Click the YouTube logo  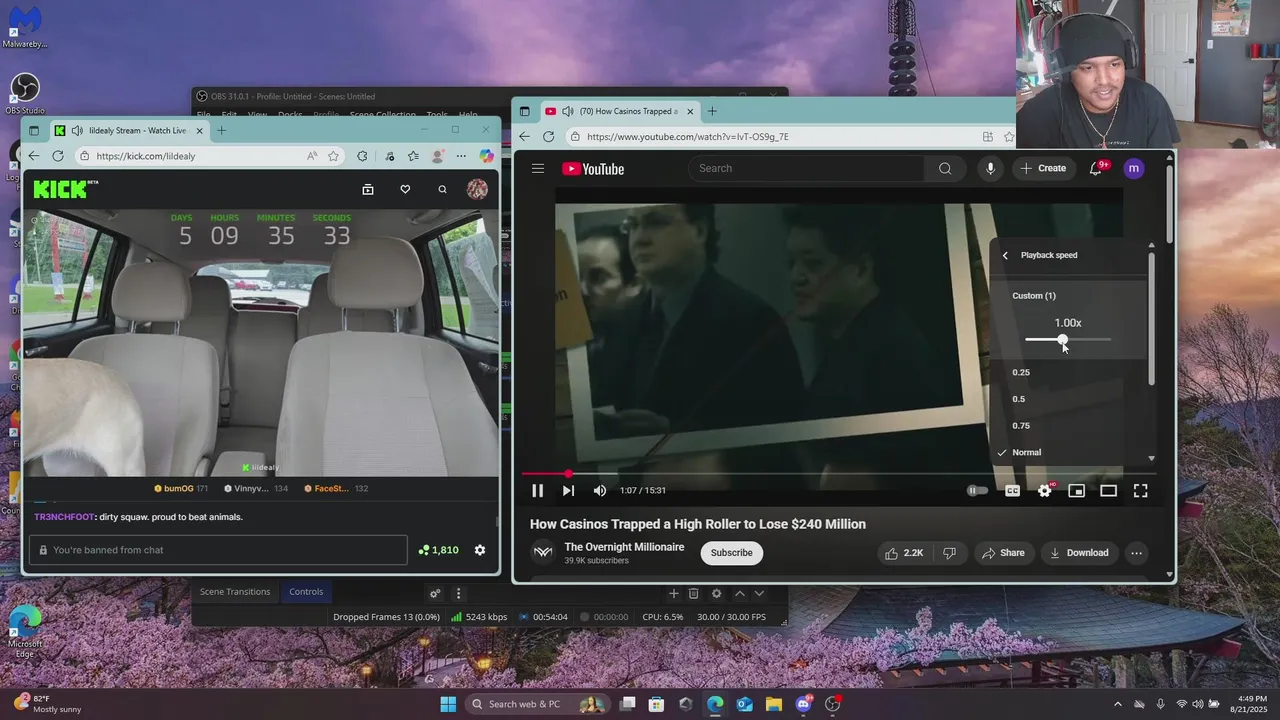click(x=593, y=169)
